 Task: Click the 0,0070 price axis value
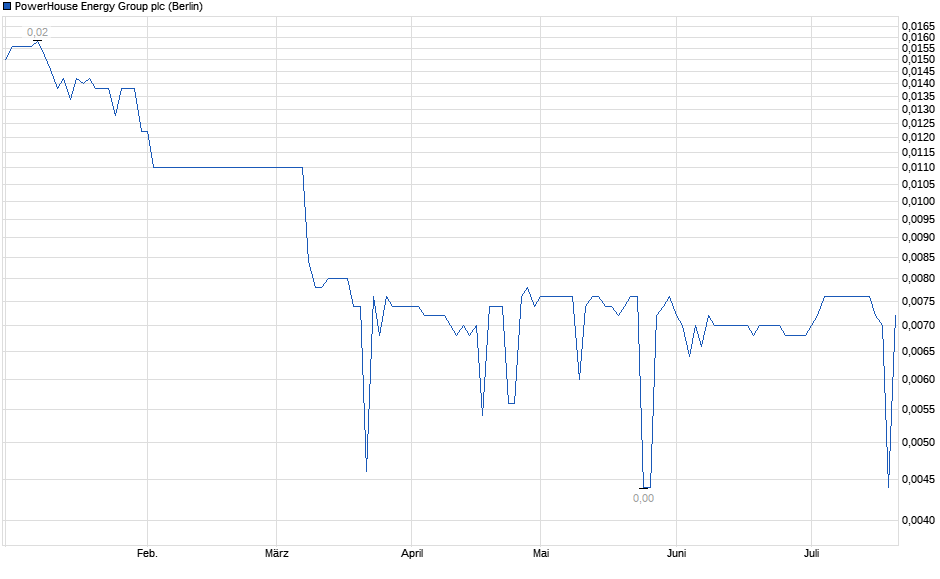(x=918, y=325)
